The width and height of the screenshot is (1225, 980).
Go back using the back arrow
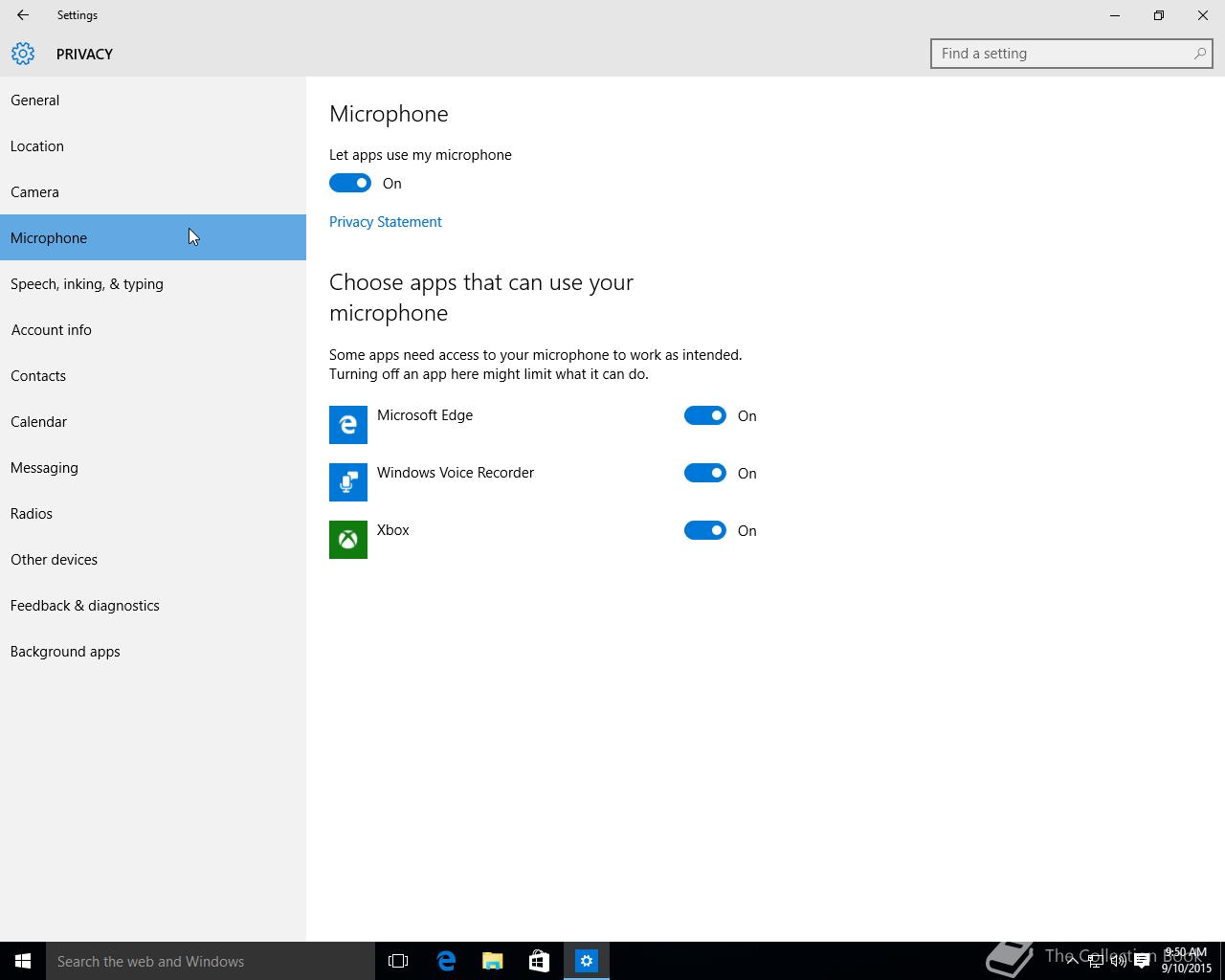pyautogui.click(x=22, y=15)
